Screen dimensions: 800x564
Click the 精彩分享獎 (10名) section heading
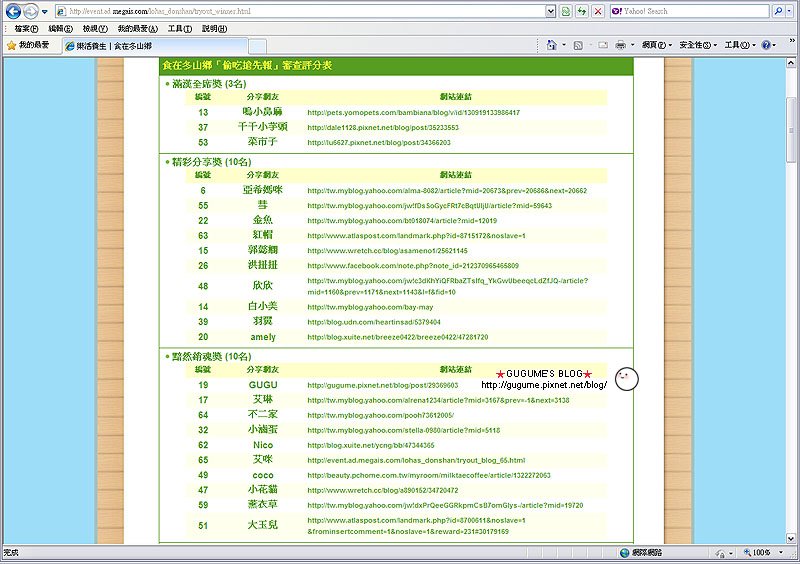tap(211, 162)
